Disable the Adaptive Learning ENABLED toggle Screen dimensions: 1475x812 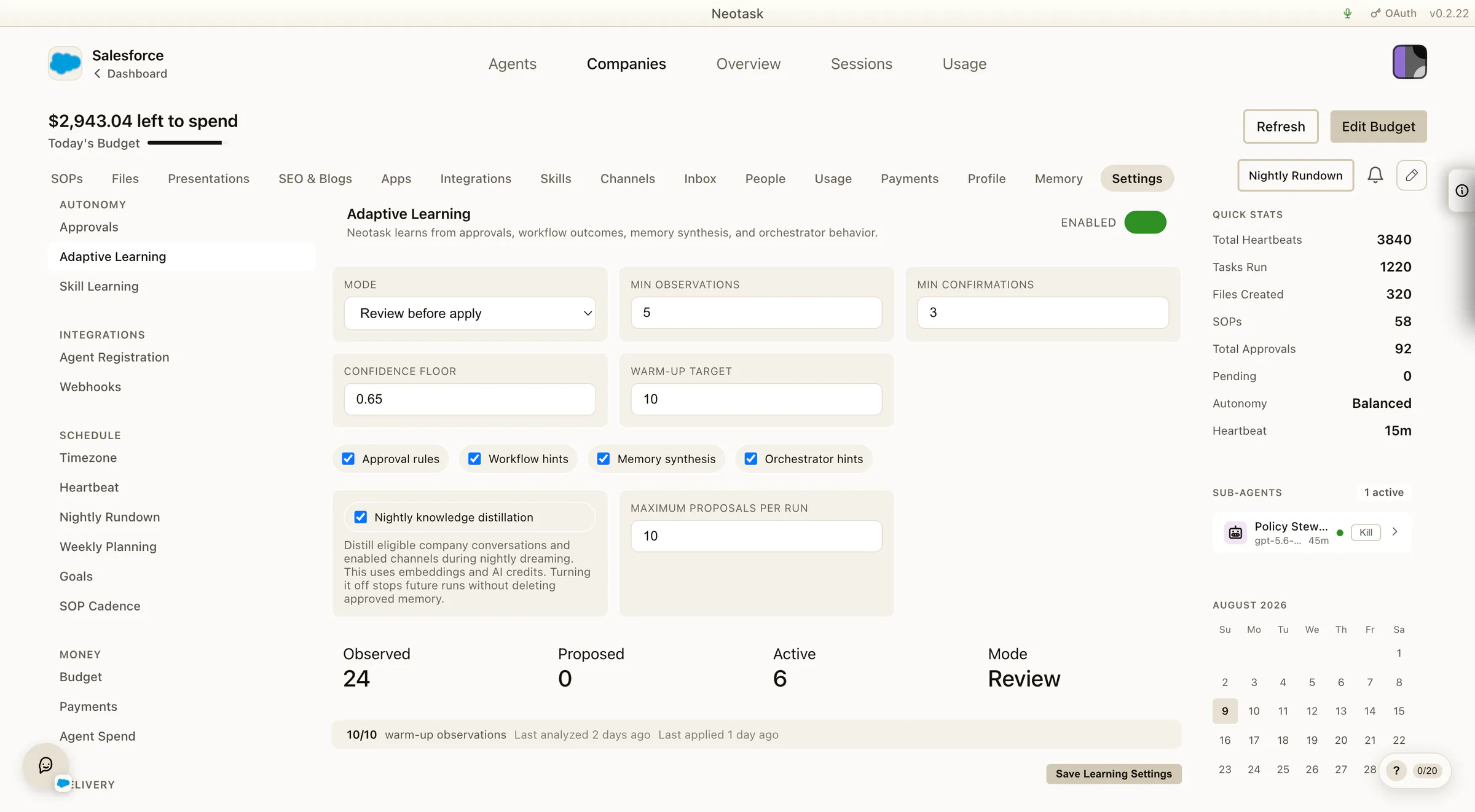pos(1146,222)
